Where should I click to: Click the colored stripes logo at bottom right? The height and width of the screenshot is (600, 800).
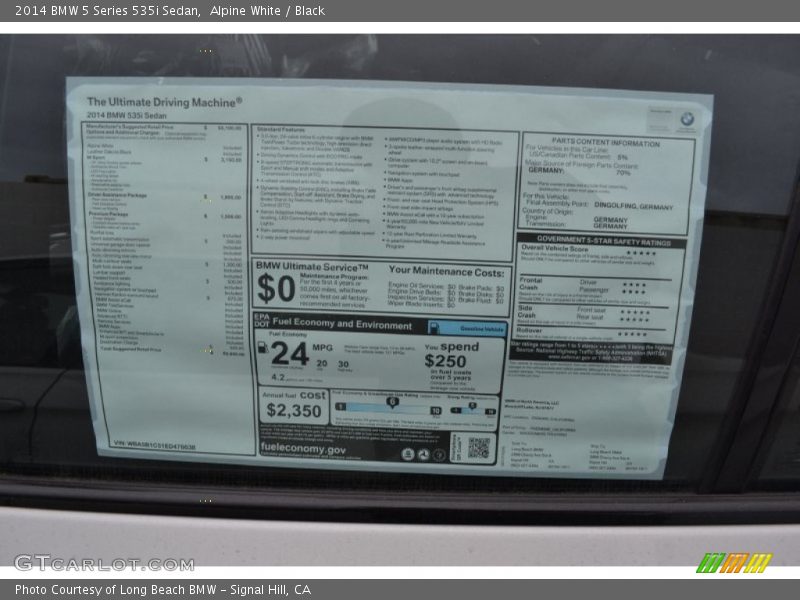coord(734,563)
